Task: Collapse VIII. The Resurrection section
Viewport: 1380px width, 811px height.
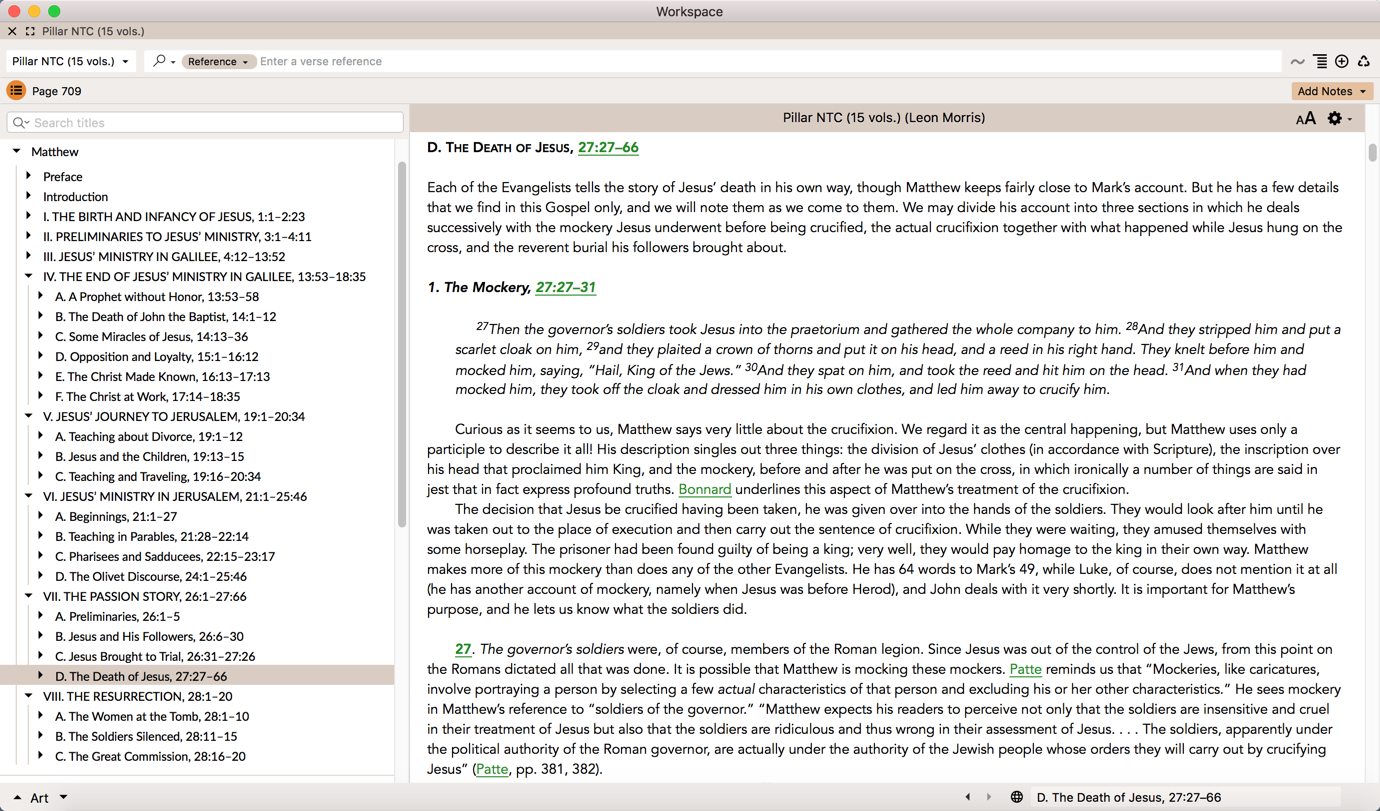Action: coord(29,696)
